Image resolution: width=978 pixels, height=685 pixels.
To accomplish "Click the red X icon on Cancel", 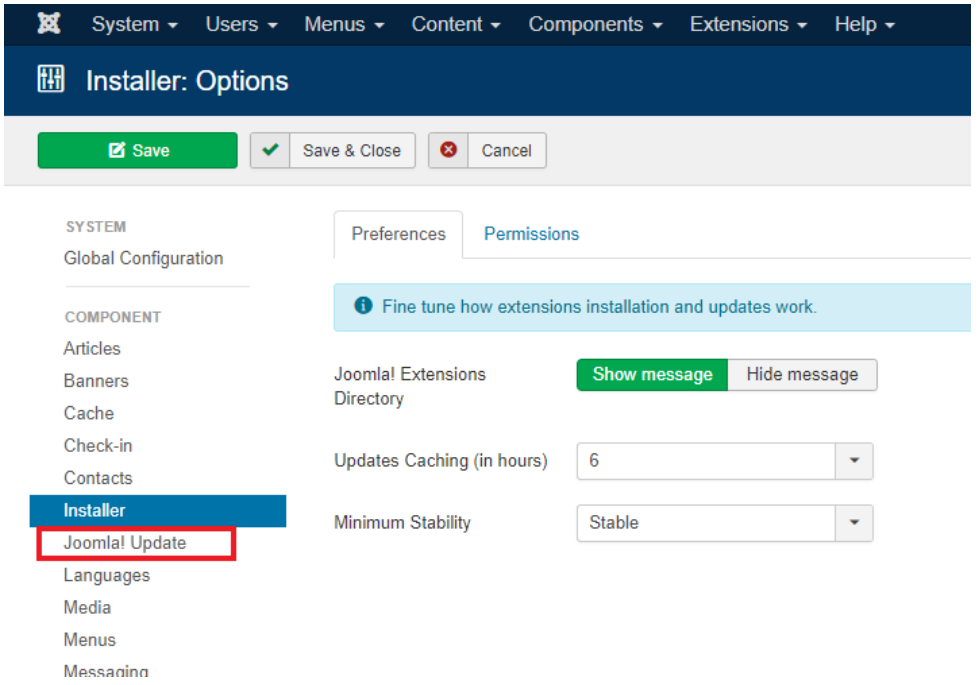I will (x=448, y=150).
